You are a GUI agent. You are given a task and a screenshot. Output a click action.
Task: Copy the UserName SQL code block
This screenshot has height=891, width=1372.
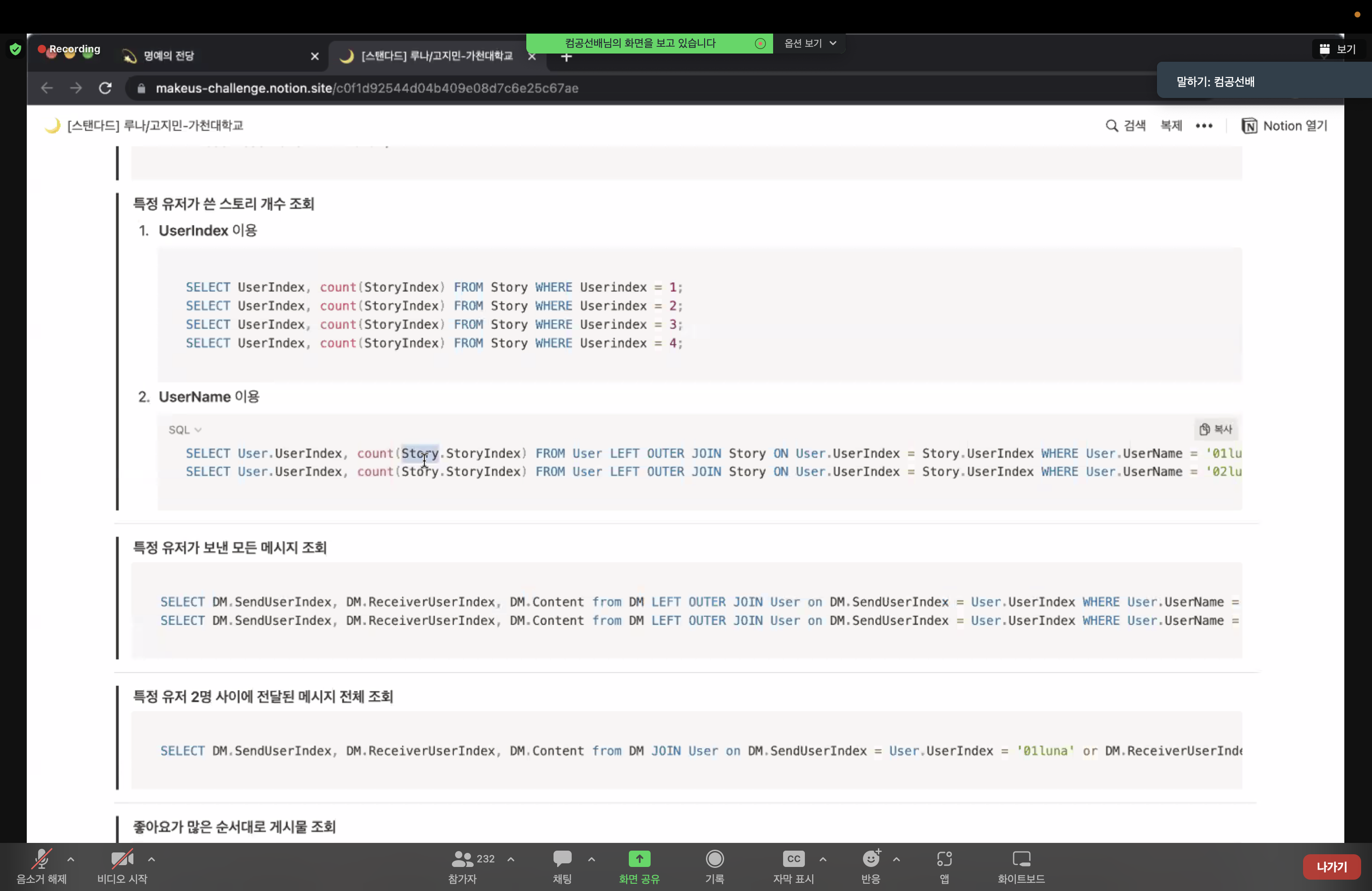(x=1216, y=429)
